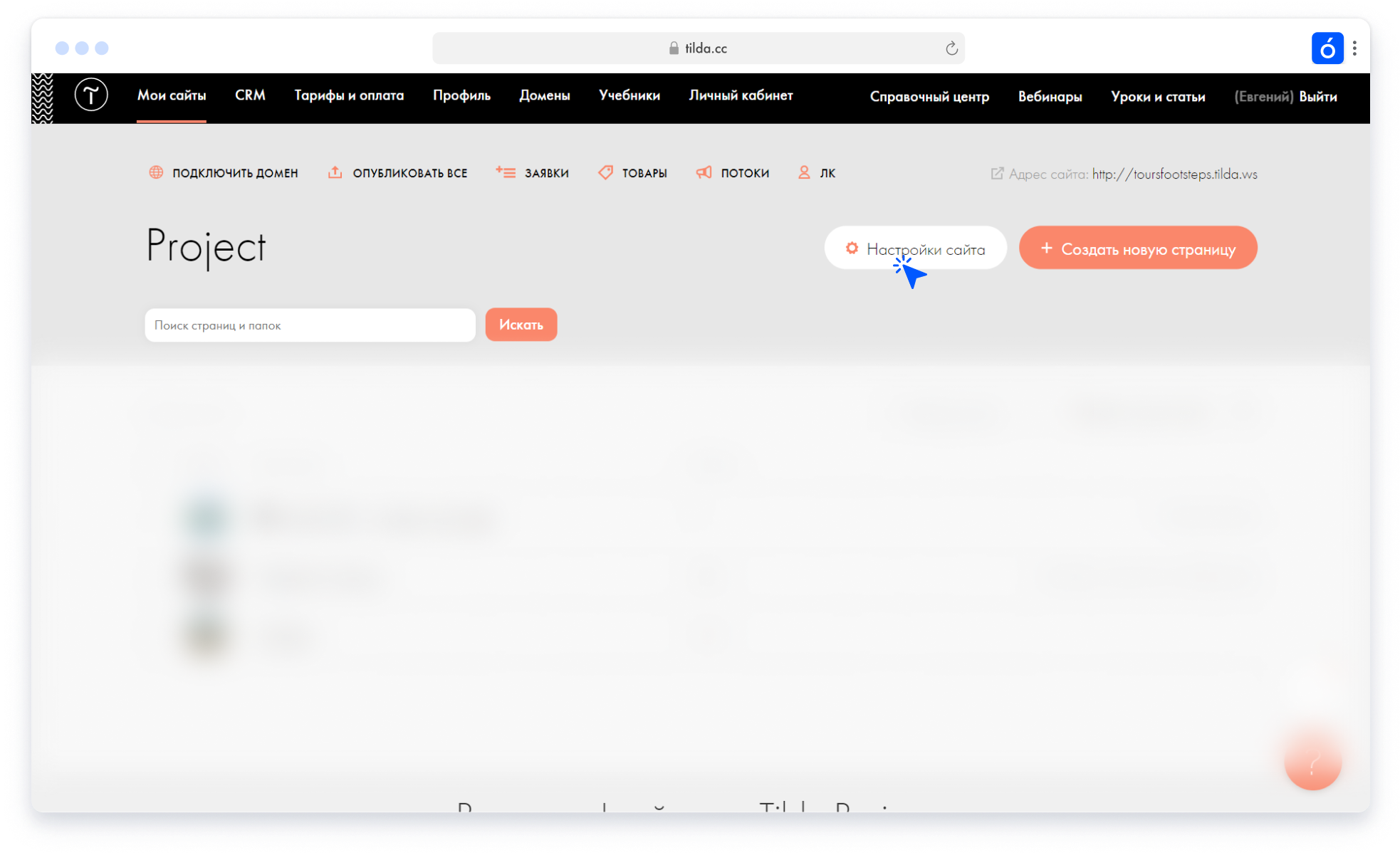Click the round help chat button
Image resolution: width=1400 pixels, height=855 pixels.
[1312, 762]
